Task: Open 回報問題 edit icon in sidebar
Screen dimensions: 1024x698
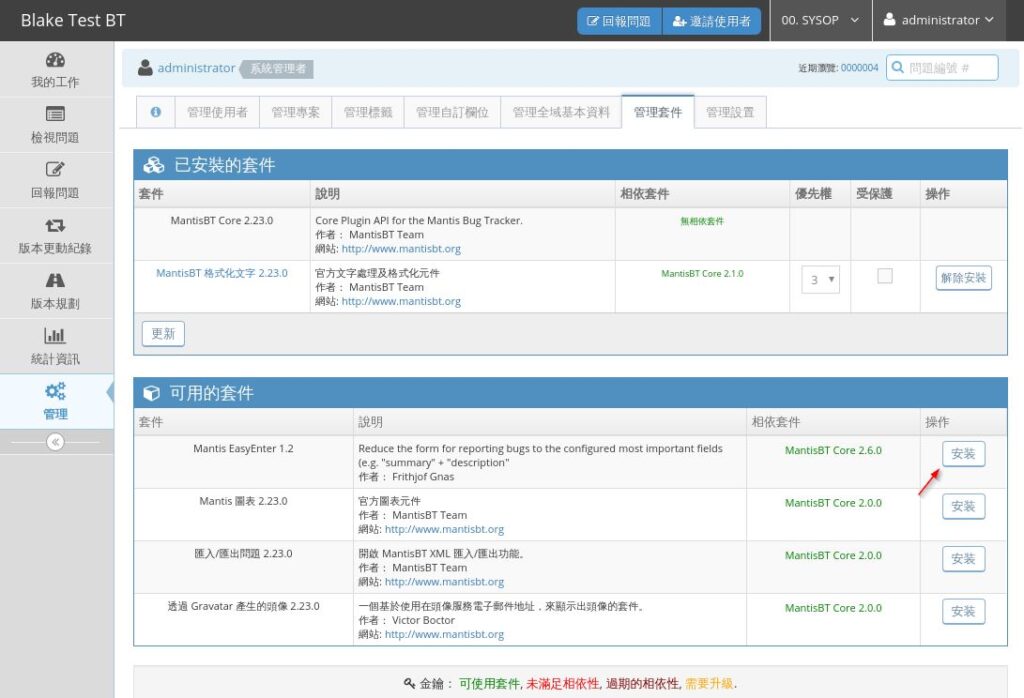Action: pos(55,170)
